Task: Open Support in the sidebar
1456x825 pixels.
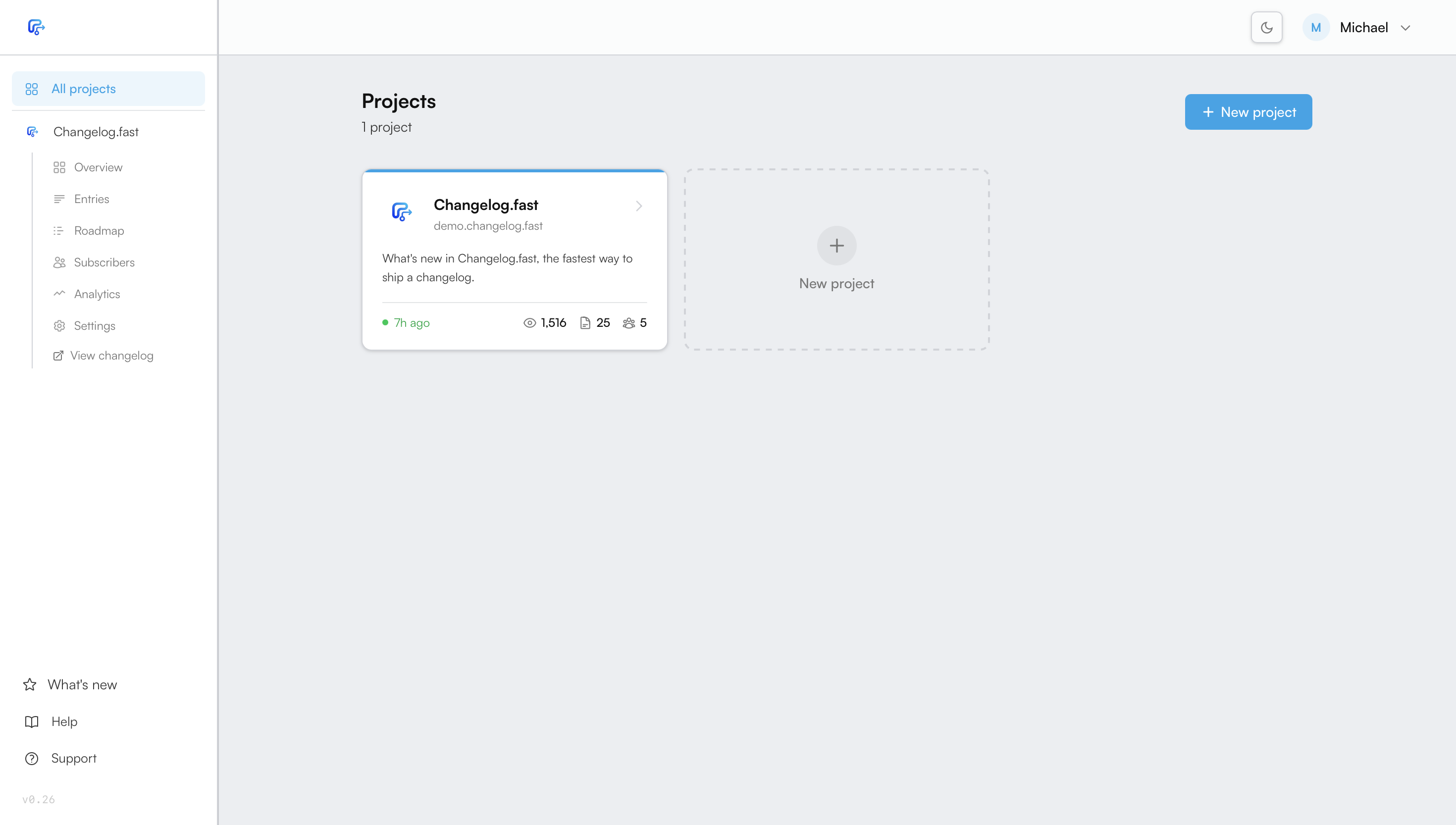Action: click(73, 758)
